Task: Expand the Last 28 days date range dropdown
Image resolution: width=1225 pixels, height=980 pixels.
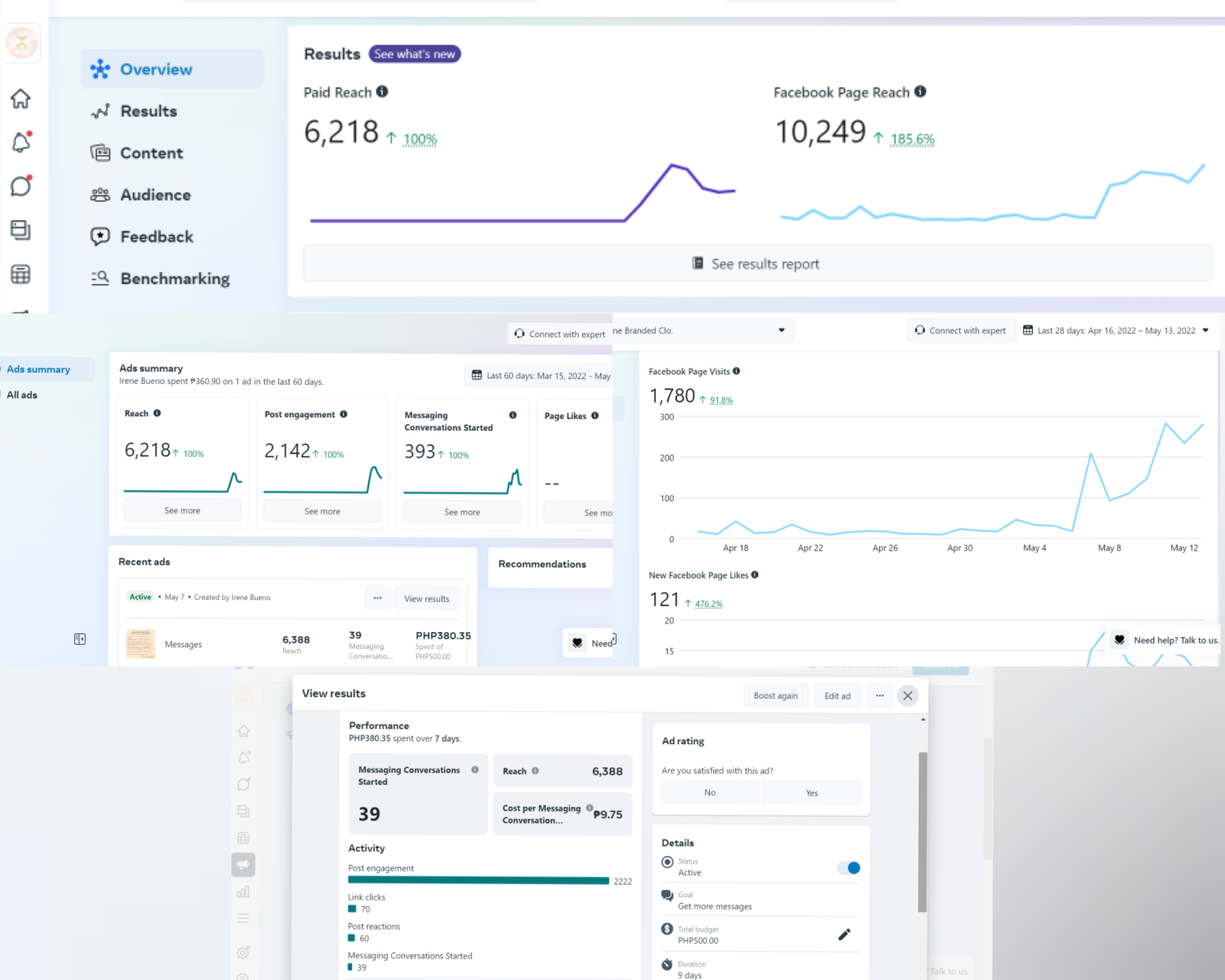Action: point(1116,330)
